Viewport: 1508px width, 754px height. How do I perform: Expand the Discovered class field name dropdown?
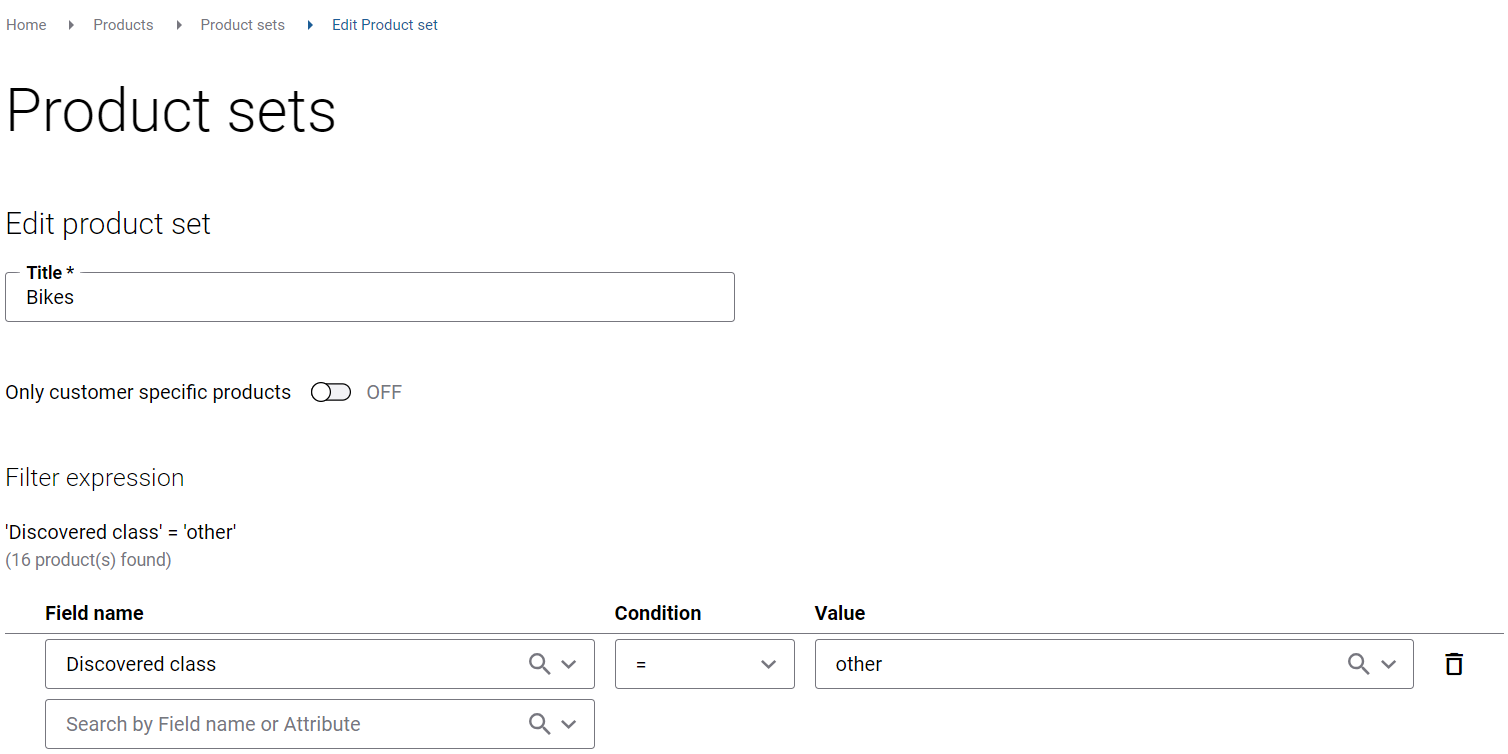click(569, 664)
